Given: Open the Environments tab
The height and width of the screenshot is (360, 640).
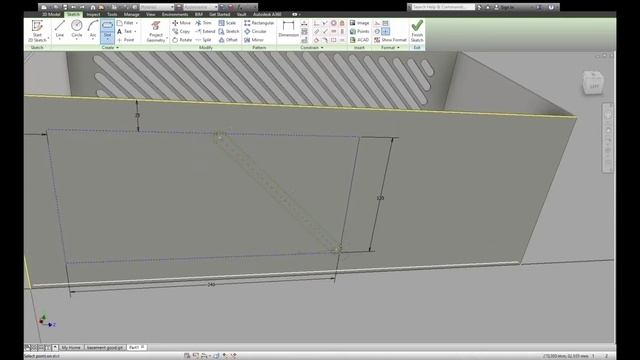Looking at the screenshot, I should click(x=175, y=14).
